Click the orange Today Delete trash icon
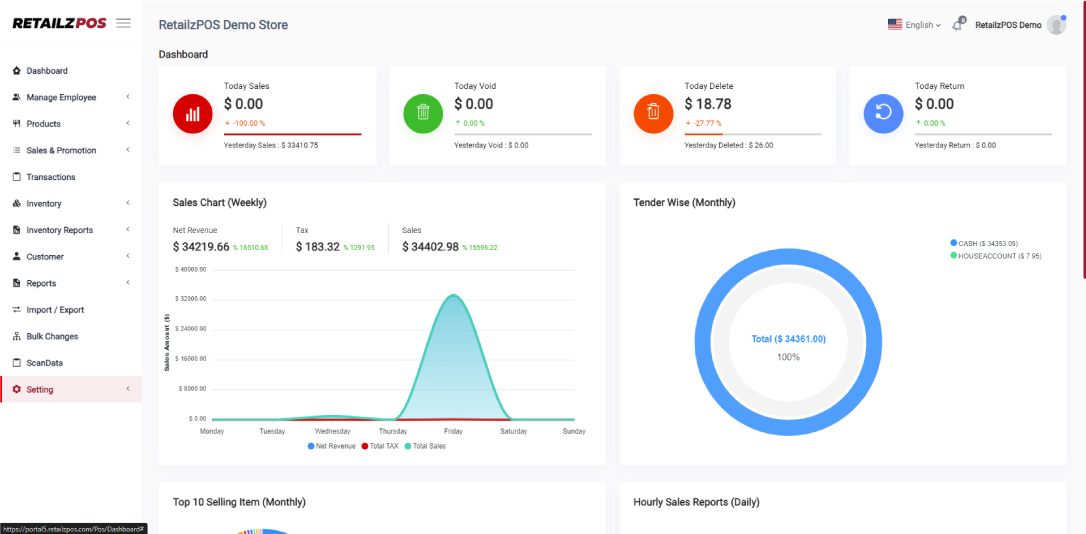Screen dimensions: 1086x534 pos(653,114)
